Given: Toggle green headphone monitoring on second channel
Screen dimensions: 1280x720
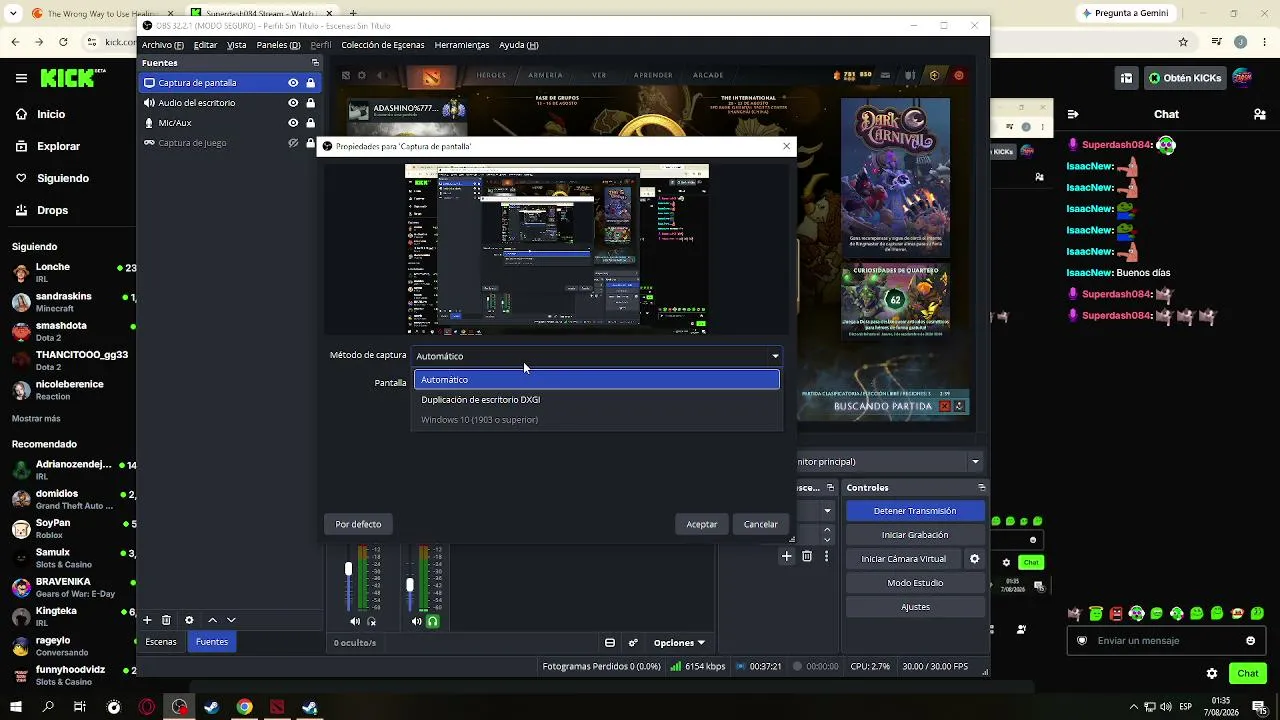Looking at the screenshot, I should pyautogui.click(x=433, y=621).
